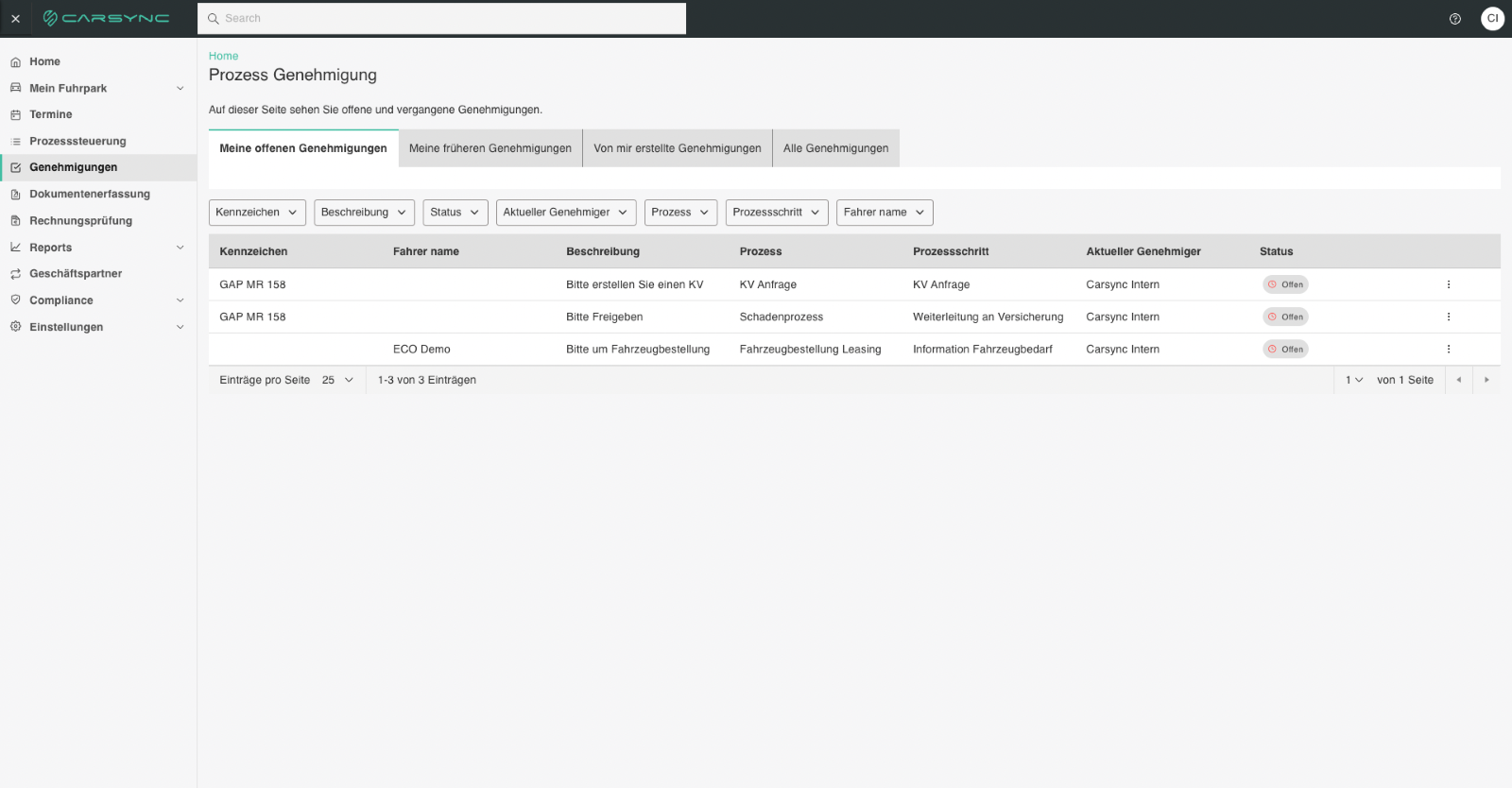Select the 'ECO Demo' driver cell
The height and width of the screenshot is (788, 1512).
[x=421, y=349]
